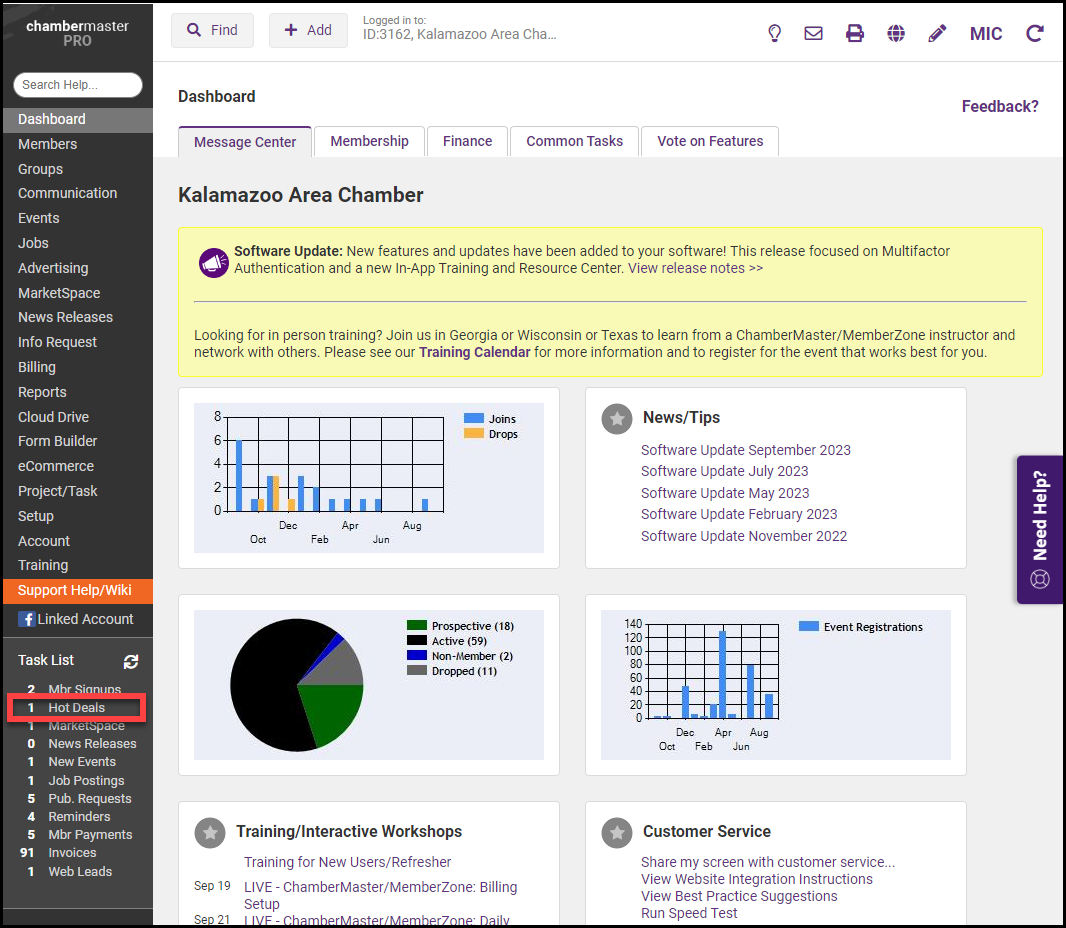
Task: Open the envelope mail icon
Action: 814,33
